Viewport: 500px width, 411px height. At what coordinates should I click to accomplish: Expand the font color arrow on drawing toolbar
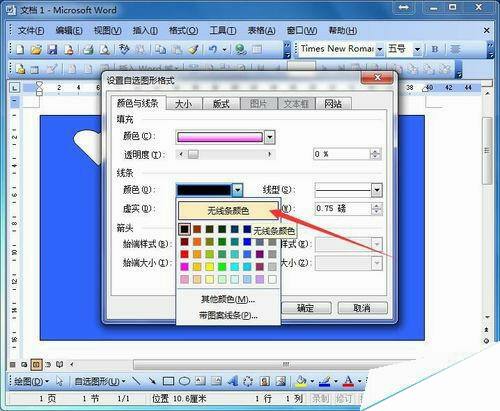(x=359, y=381)
